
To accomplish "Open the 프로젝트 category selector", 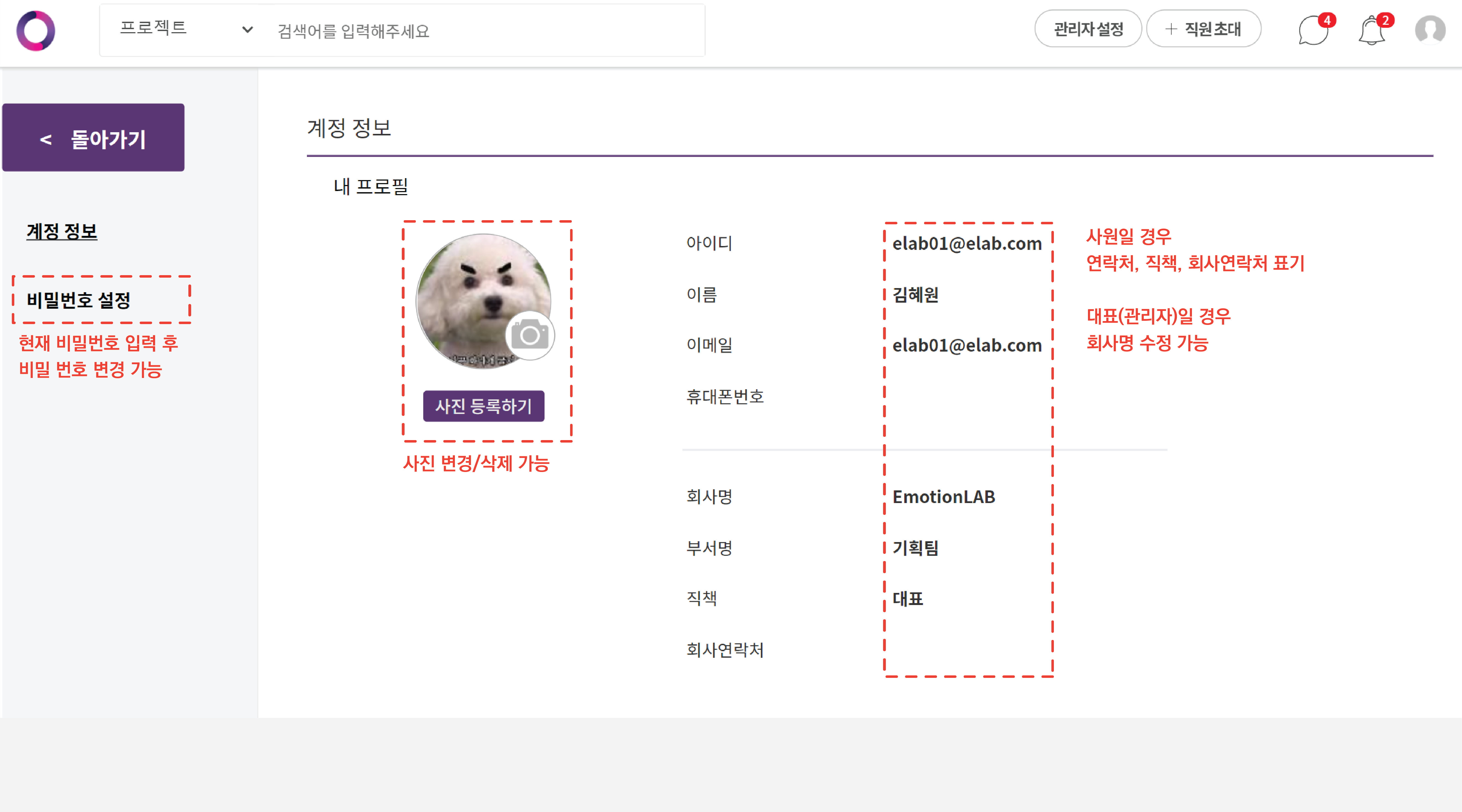I will tap(154, 28).
